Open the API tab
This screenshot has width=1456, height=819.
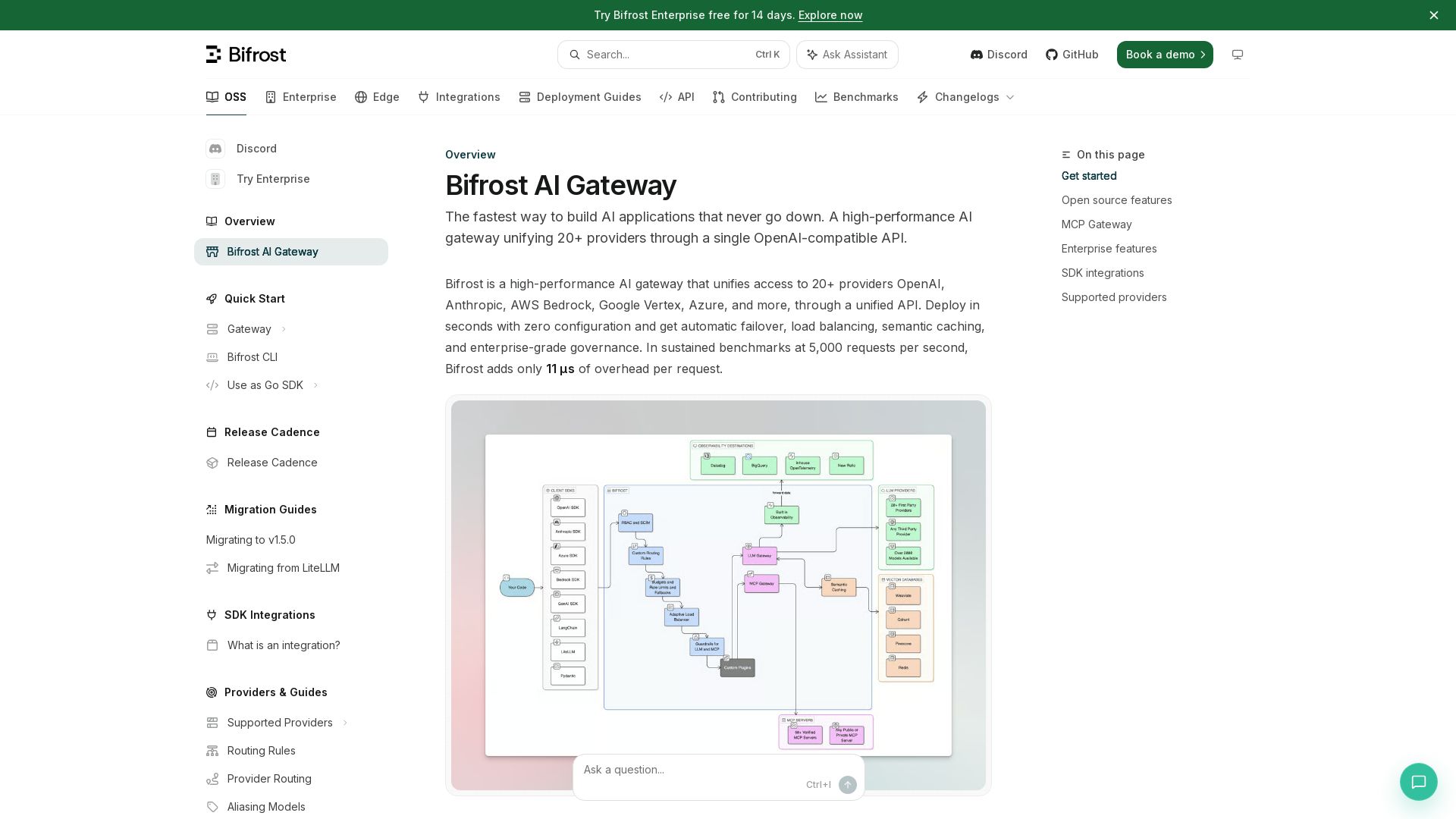click(x=677, y=97)
